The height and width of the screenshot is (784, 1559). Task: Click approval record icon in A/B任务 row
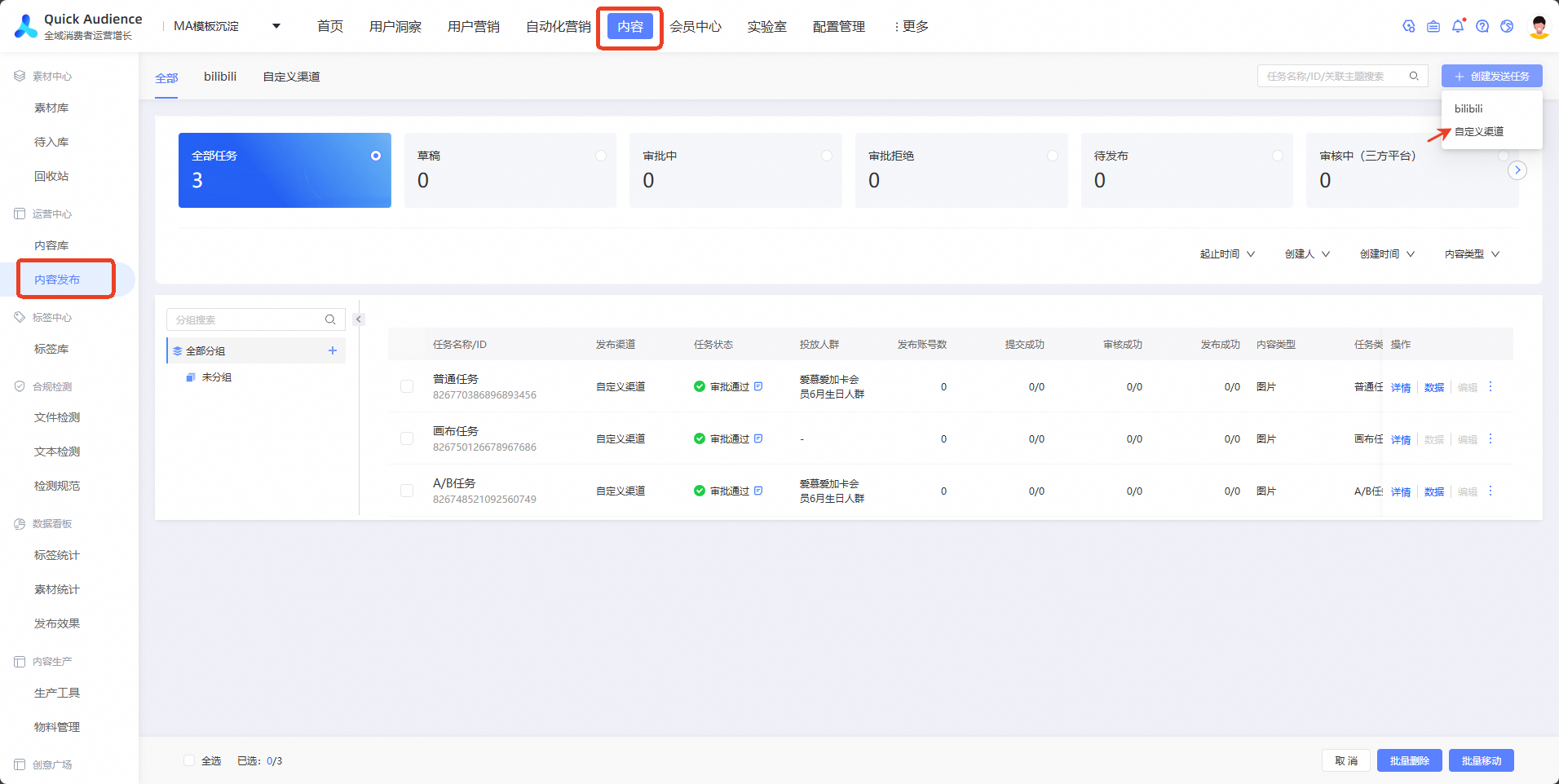tap(758, 491)
